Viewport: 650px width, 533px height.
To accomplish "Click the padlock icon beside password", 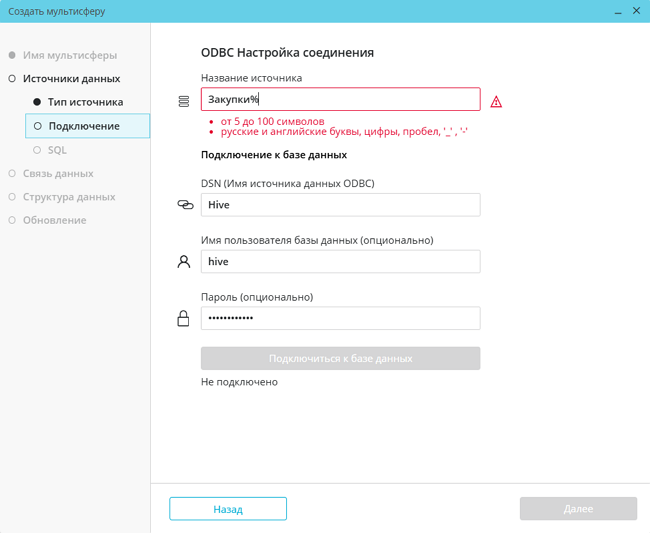I will point(184,319).
